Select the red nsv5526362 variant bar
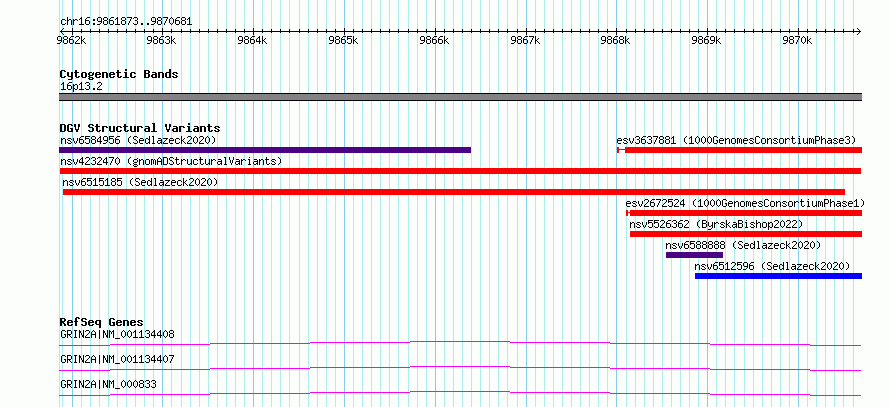This screenshot has height=407, width=890. 746,234
